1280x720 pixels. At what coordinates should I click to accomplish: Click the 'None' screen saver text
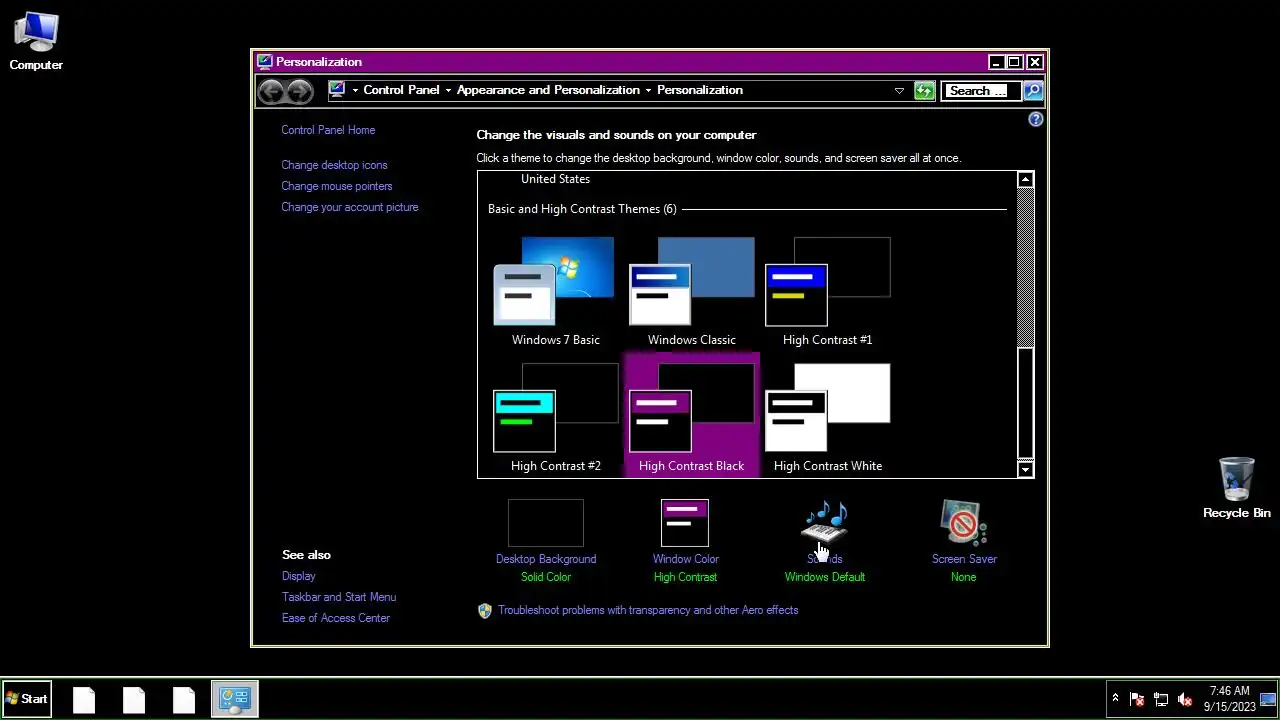point(963,577)
